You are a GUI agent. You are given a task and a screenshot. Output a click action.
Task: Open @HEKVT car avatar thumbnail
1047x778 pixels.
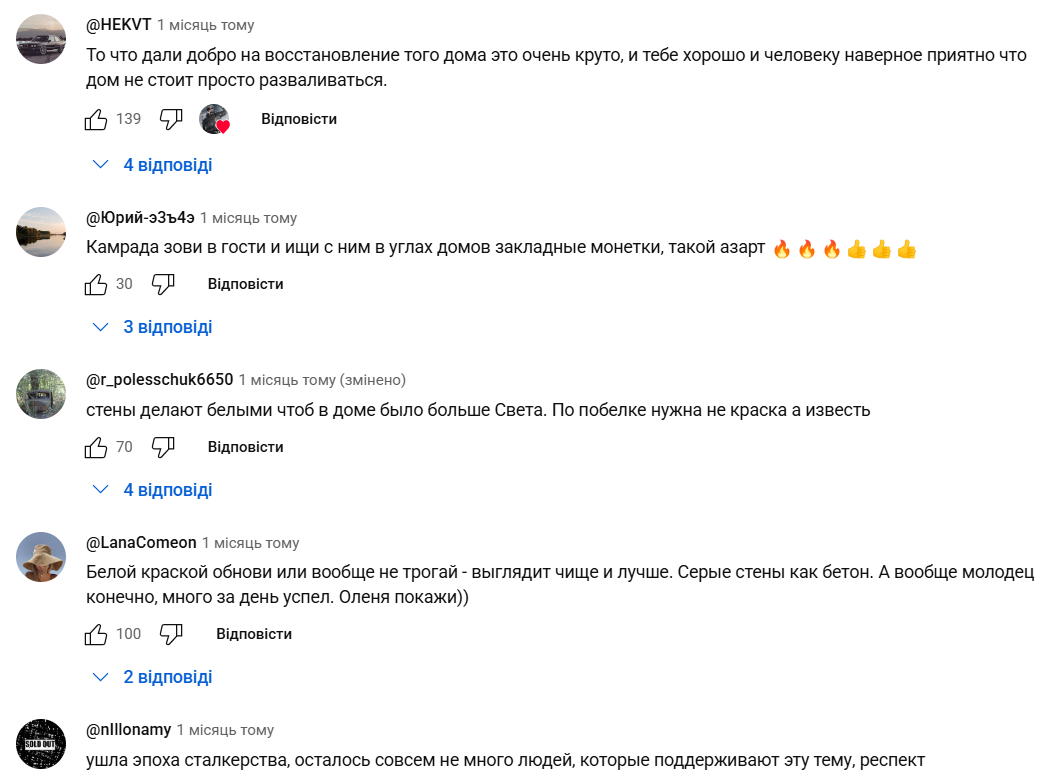pyautogui.click(x=41, y=39)
